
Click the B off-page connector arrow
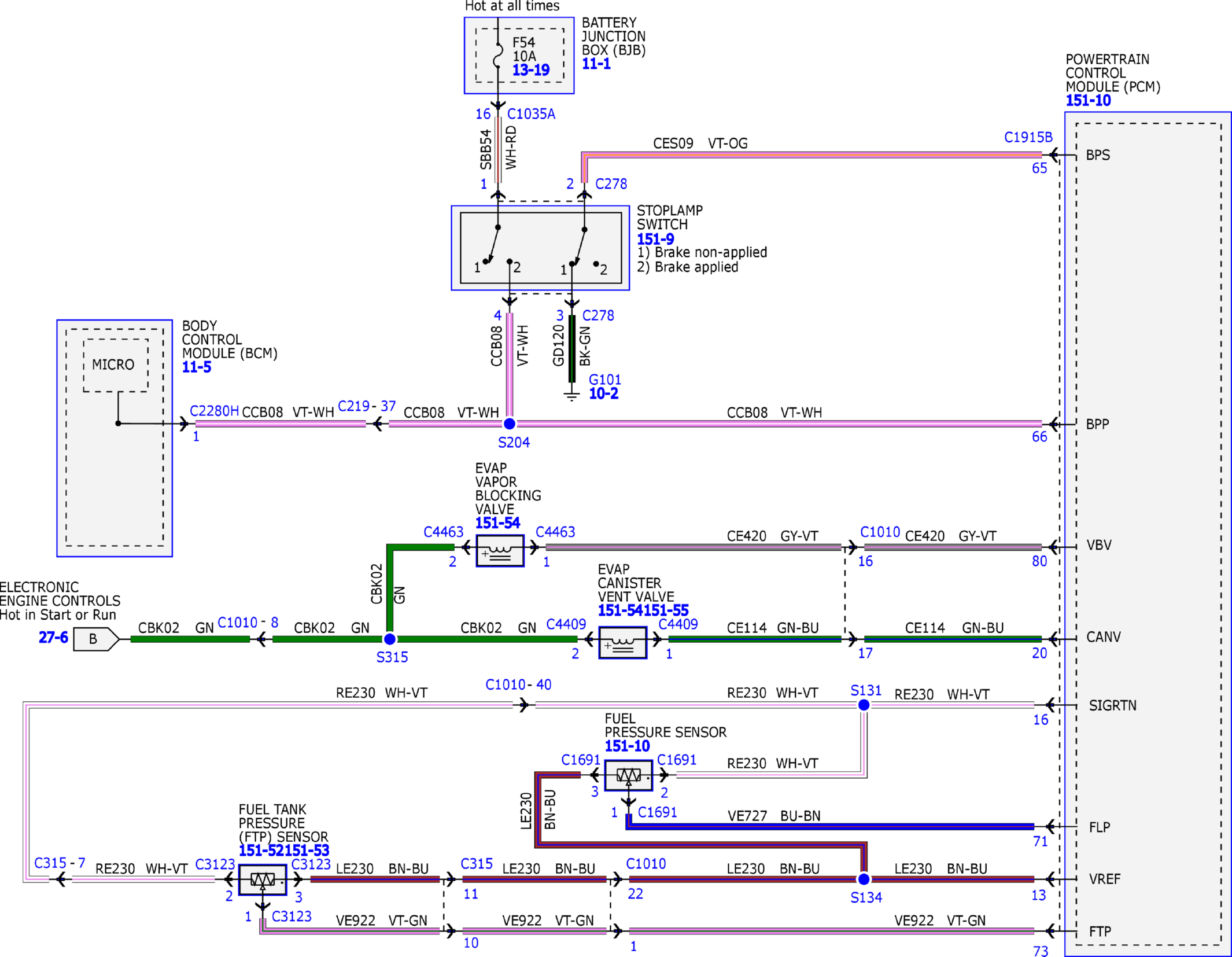point(97,639)
